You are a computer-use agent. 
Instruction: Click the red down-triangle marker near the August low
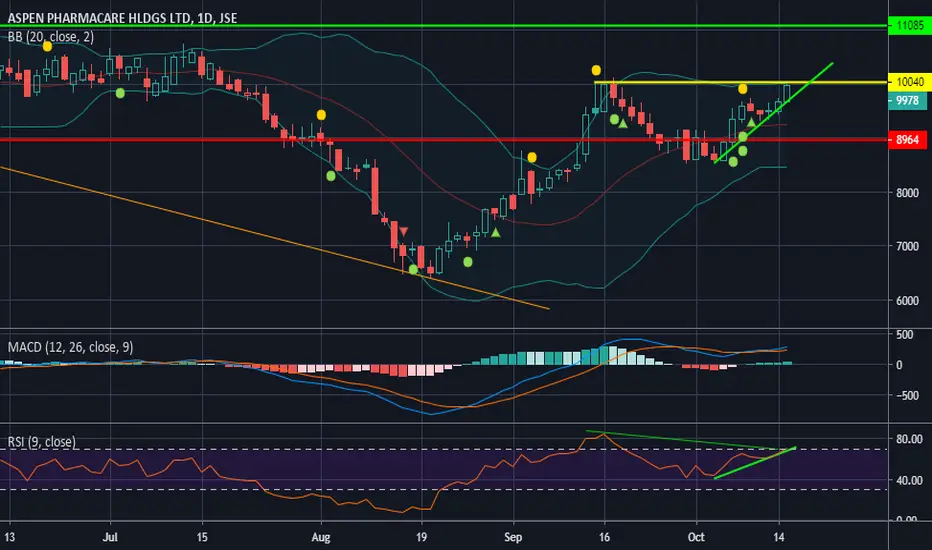(404, 231)
